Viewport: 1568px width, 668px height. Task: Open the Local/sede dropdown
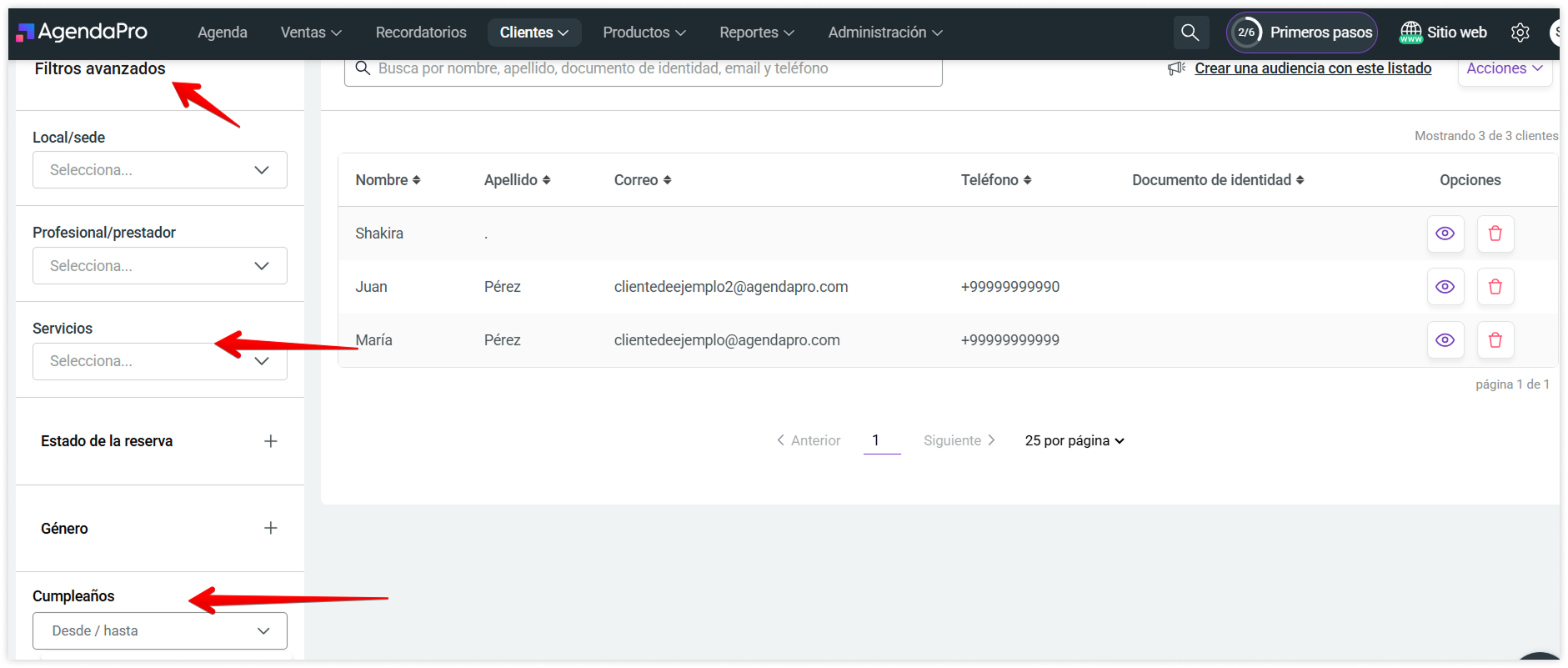click(160, 170)
